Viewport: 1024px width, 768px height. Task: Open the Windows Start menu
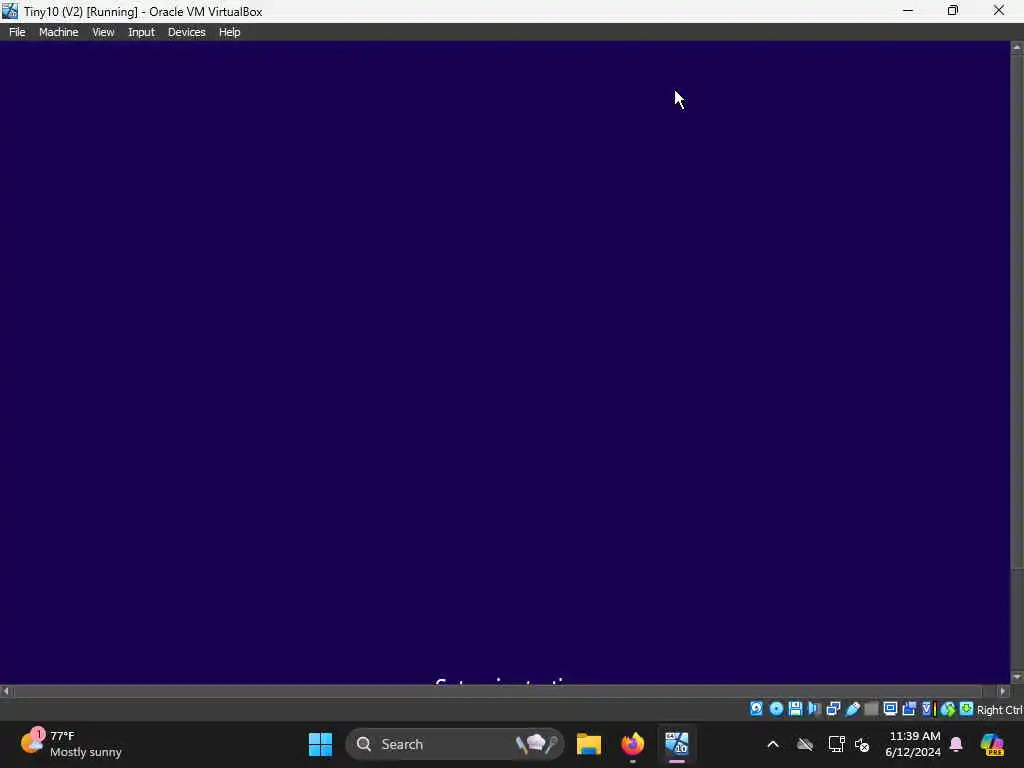[320, 744]
